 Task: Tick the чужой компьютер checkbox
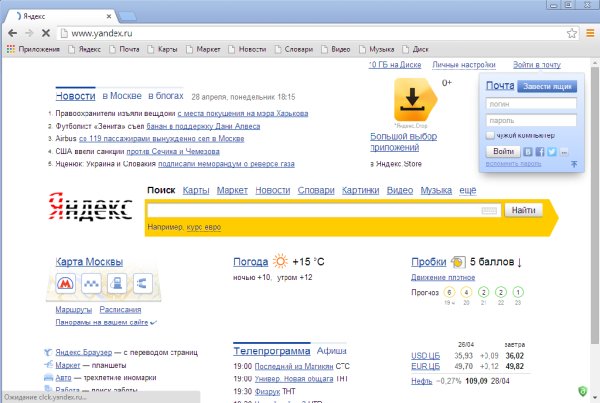pos(490,135)
